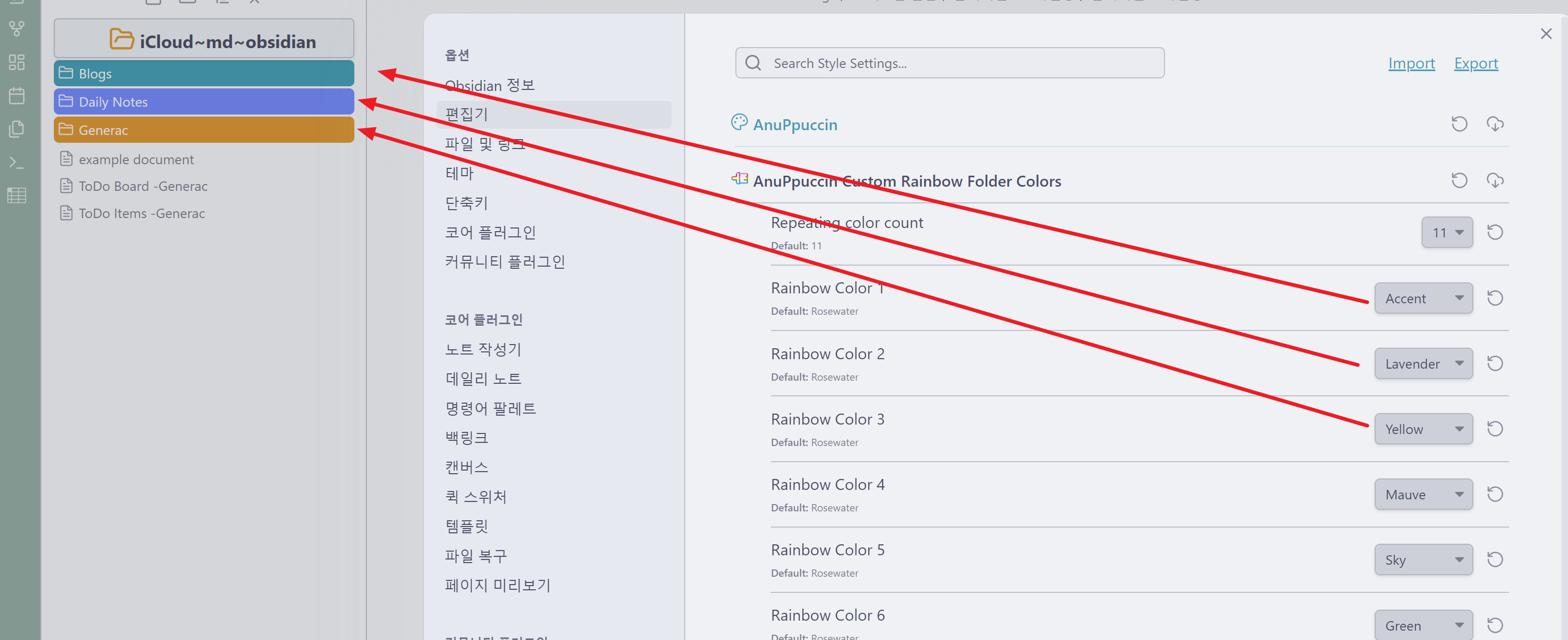Click the templates copy icon in ribbon
The height and width of the screenshot is (640, 1568).
point(17,129)
